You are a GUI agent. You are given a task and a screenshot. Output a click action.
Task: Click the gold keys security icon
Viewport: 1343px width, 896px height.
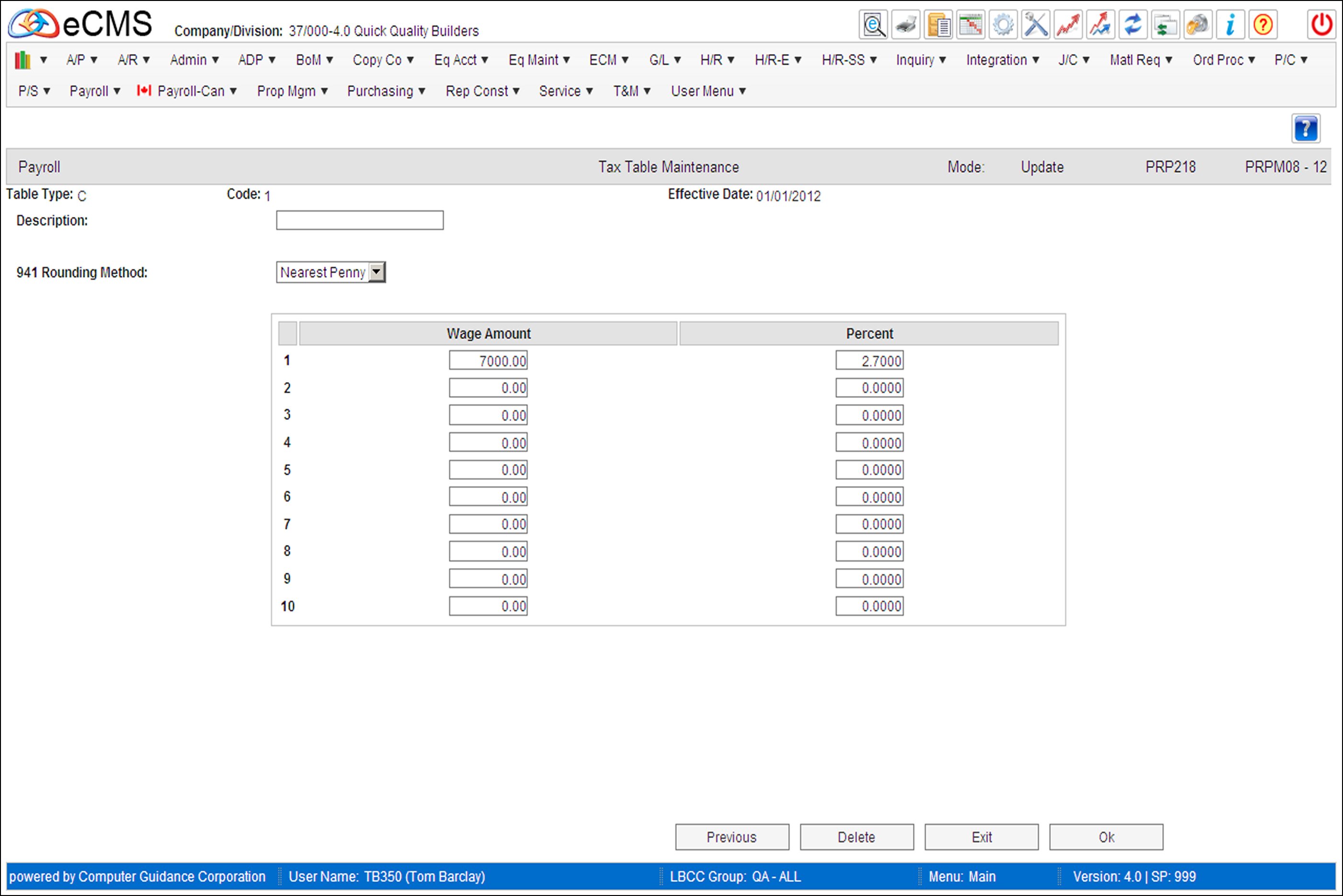click(x=1198, y=25)
